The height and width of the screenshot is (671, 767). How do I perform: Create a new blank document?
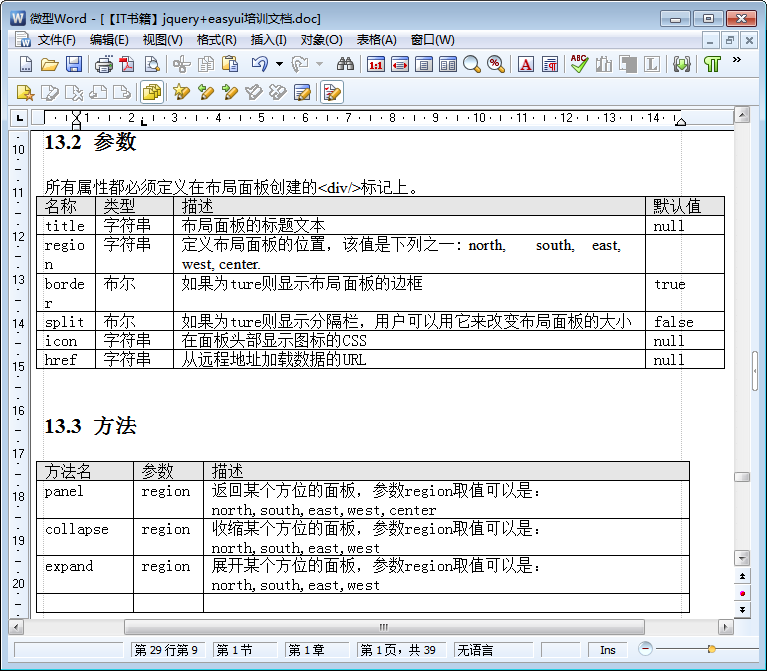pos(25,64)
